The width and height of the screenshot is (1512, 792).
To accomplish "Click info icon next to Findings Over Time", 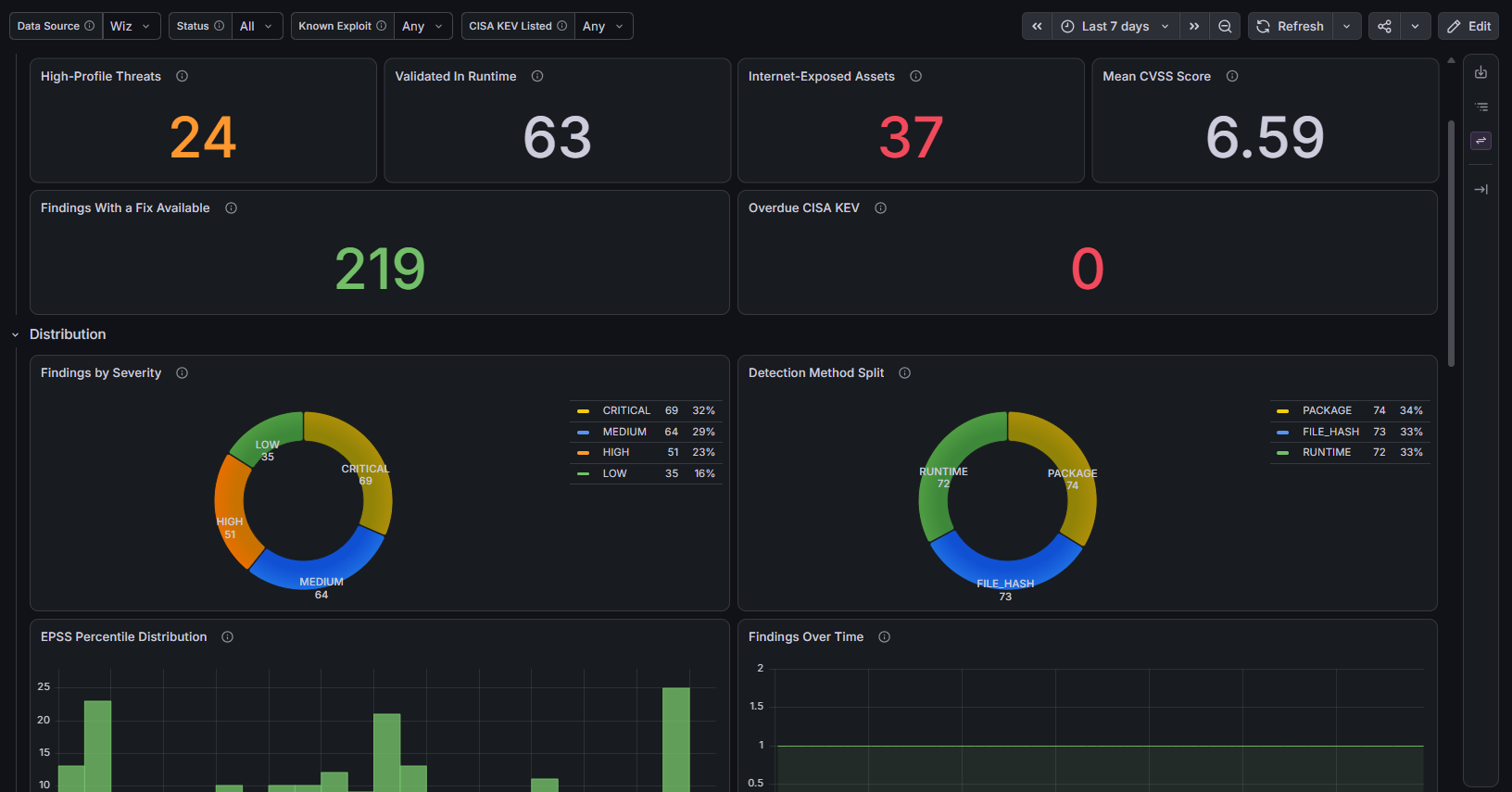I will click(884, 636).
